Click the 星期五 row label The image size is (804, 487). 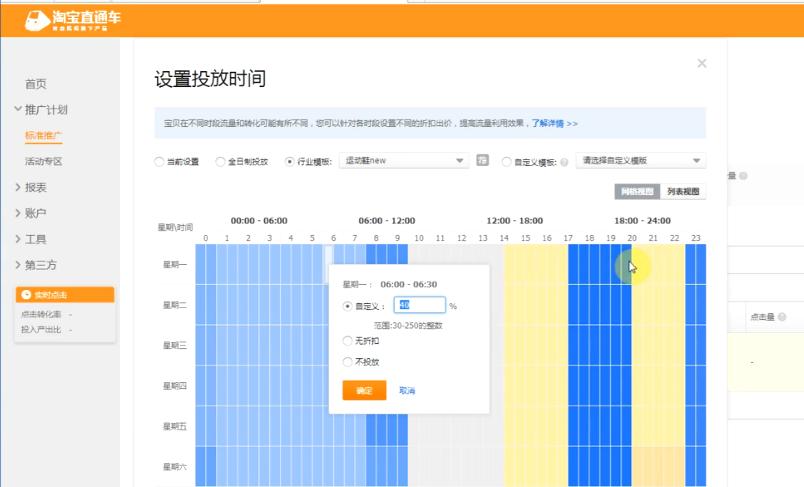175,426
